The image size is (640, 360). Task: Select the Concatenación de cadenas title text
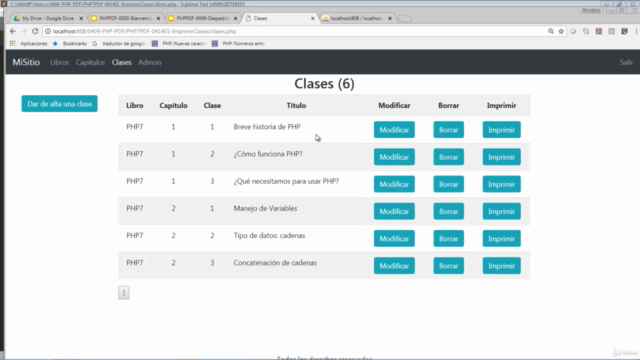pos(275,263)
